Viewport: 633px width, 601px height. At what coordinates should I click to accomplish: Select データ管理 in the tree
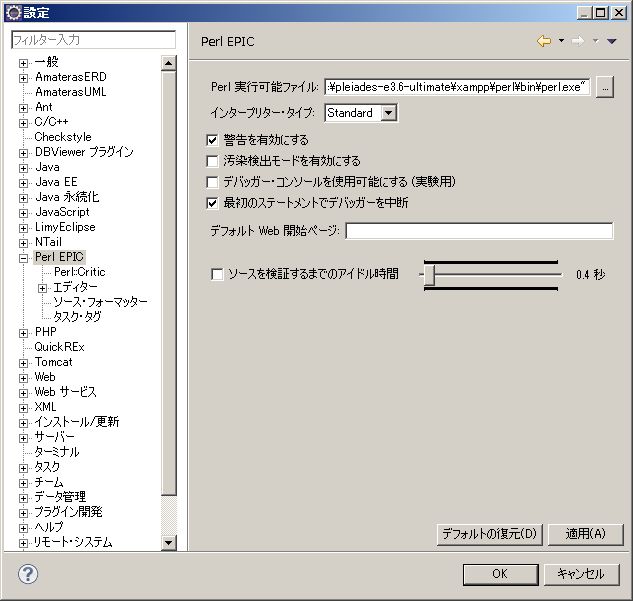point(60,496)
